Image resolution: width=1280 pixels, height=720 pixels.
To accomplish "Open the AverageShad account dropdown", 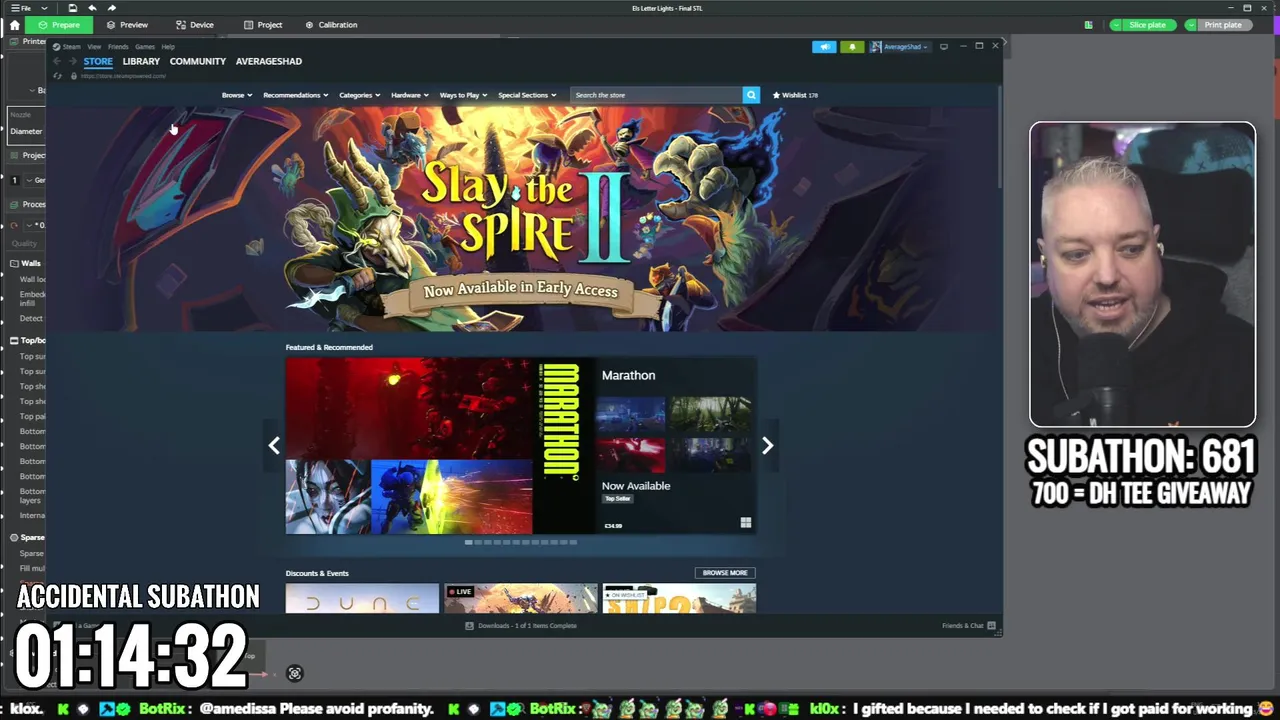I will point(900,46).
